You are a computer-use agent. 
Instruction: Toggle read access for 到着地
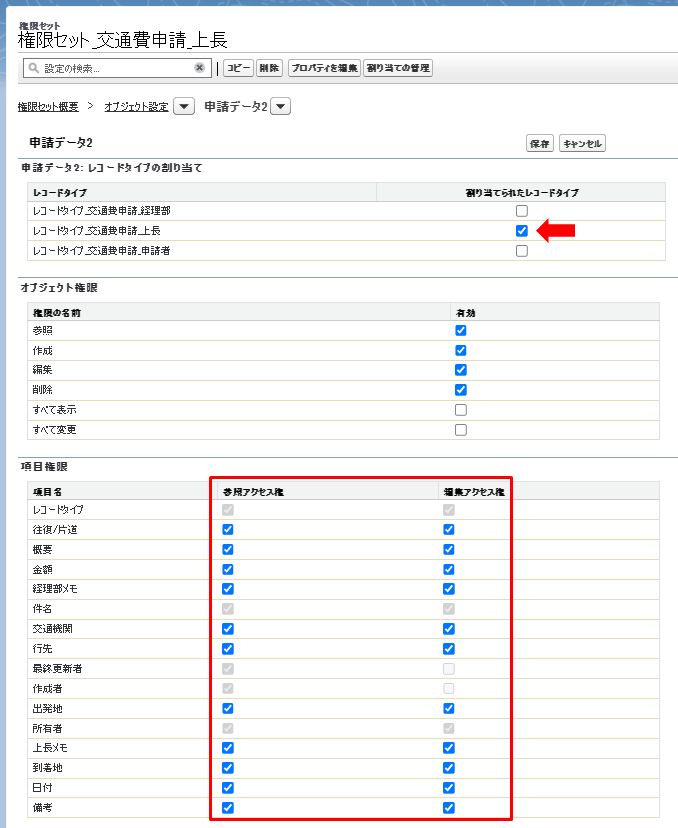coord(228,768)
